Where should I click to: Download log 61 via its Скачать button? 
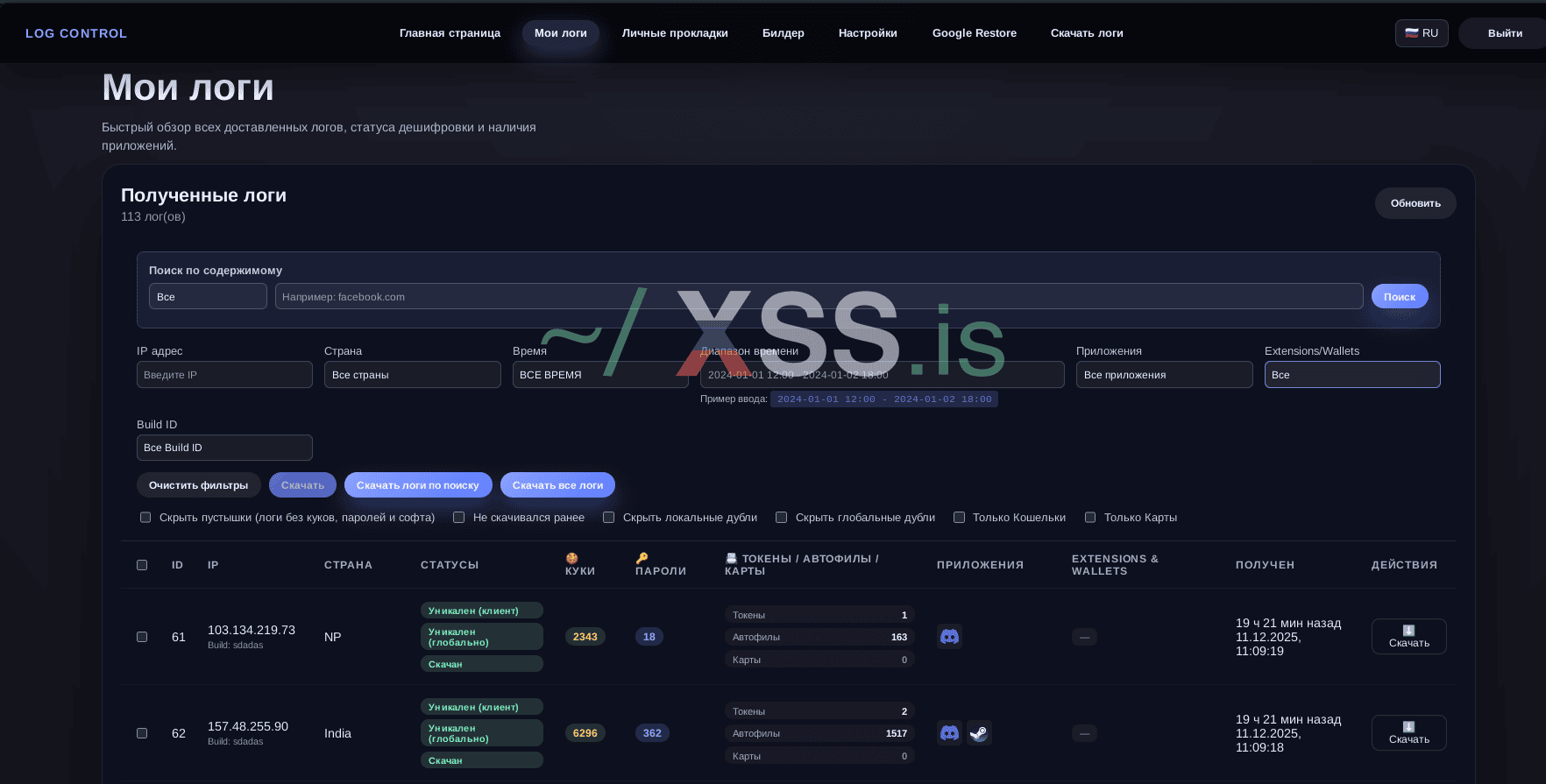tap(1409, 637)
